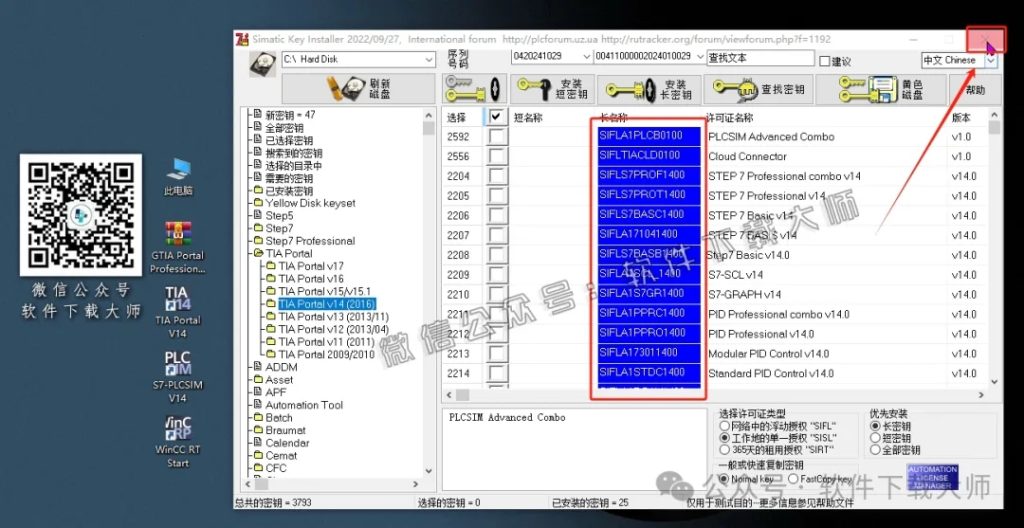Viewport: 1024px width, 528px height.
Task: Select 工作地的单一授权 "SISL" radio option
Action: [724, 438]
